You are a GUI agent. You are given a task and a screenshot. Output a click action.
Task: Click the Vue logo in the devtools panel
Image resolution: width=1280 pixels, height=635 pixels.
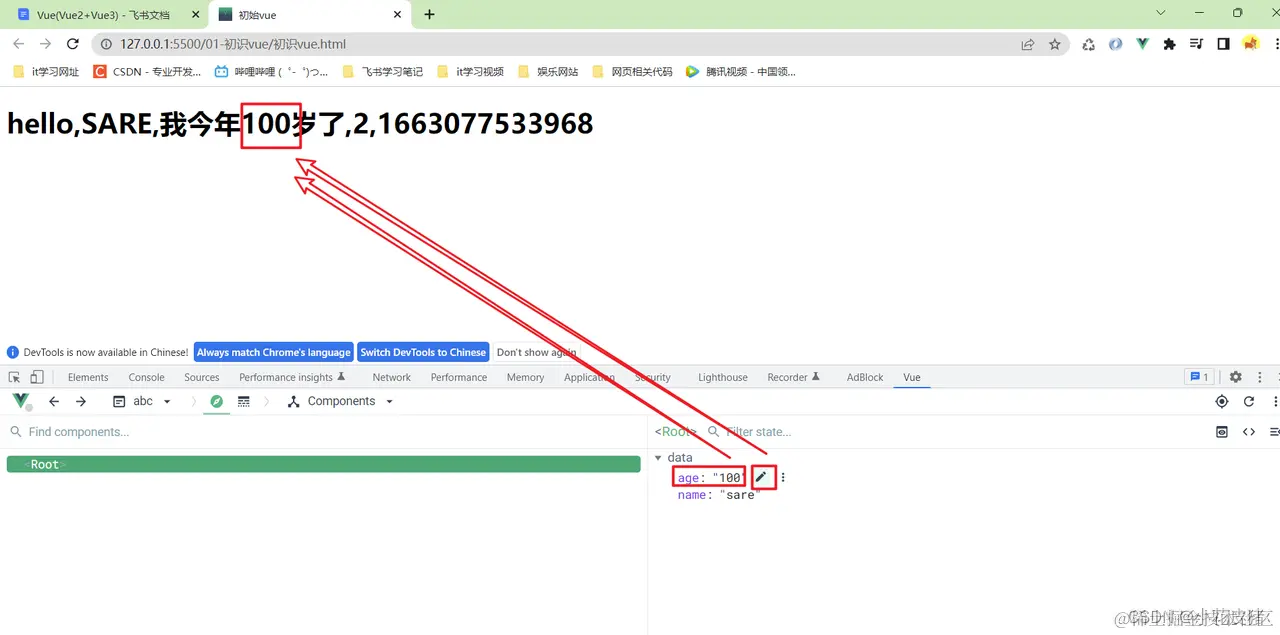click(21, 401)
